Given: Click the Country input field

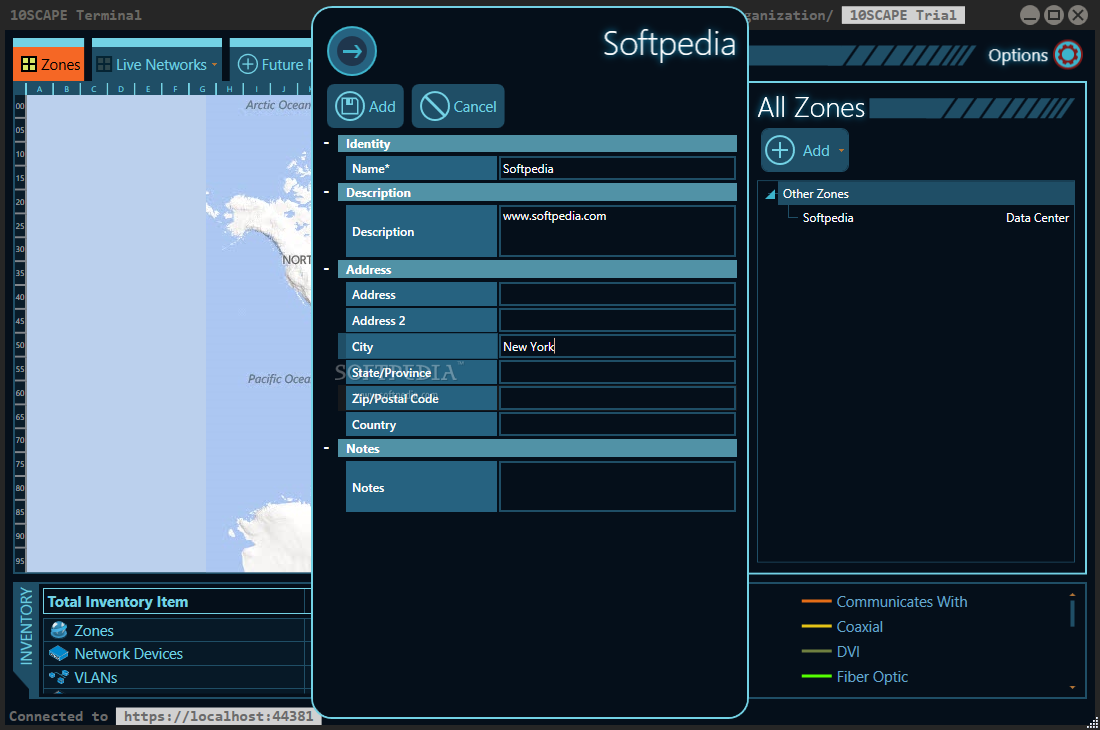Looking at the screenshot, I should (x=617, y=424).
